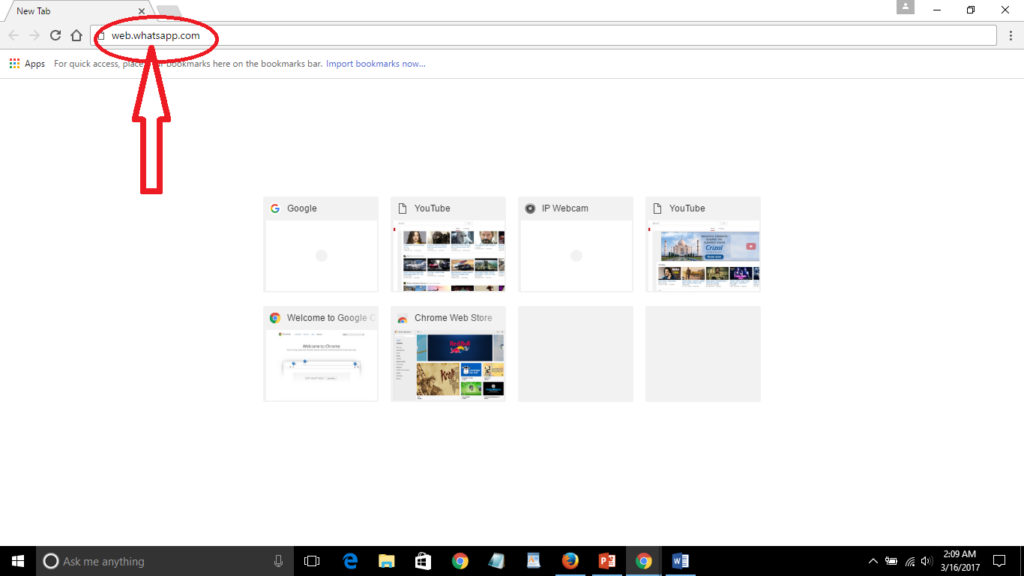This screenshot has height=576, width=1024.
Task: Open the YouTube tile showing the Taj Mahal banner
Action: (703, 244)
